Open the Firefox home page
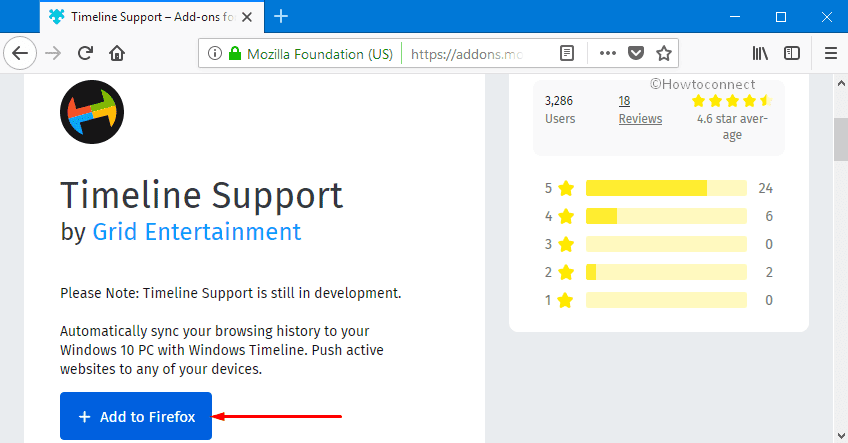Viewport: 848px width, 443px height. [117, 53]
